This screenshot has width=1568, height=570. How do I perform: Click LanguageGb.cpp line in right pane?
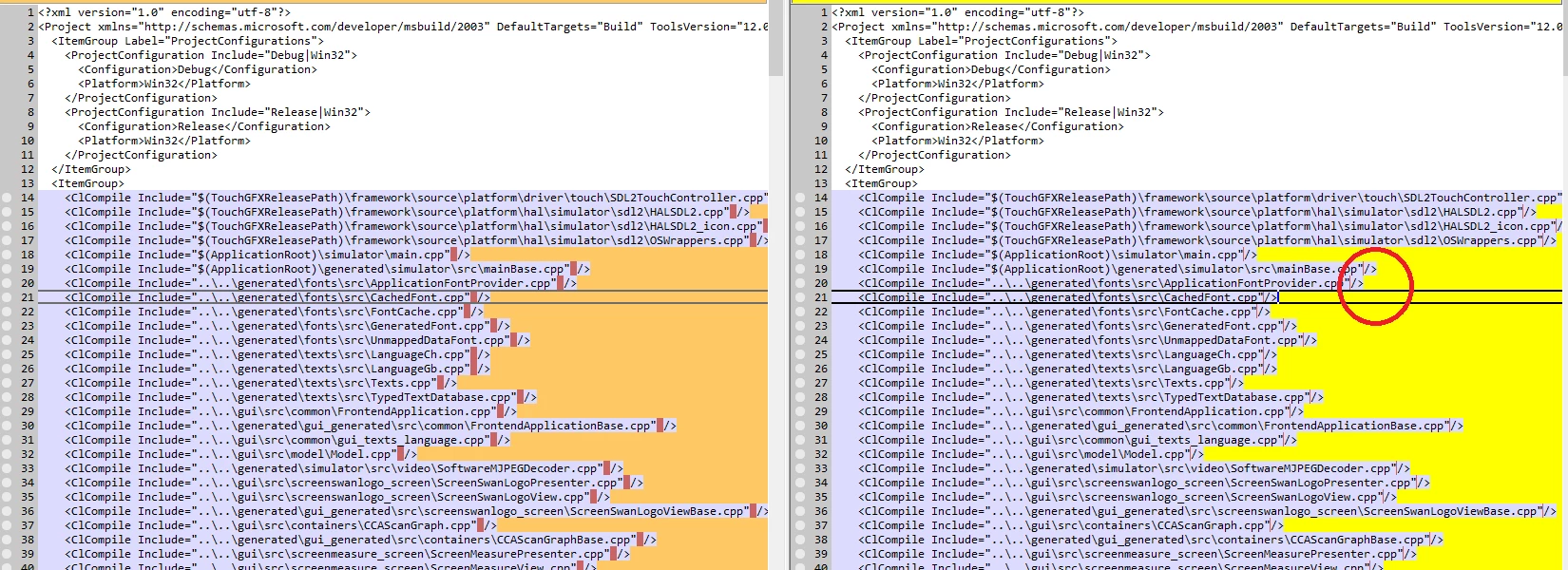coord(1068,369)
